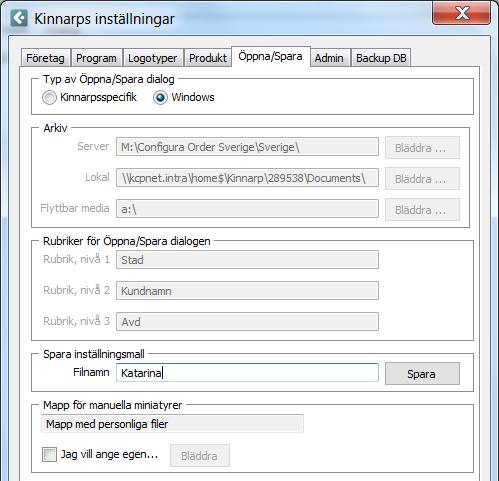Click the Kinnarps app icon in title bar
499x481 pixels.
(x=19, y=18)
